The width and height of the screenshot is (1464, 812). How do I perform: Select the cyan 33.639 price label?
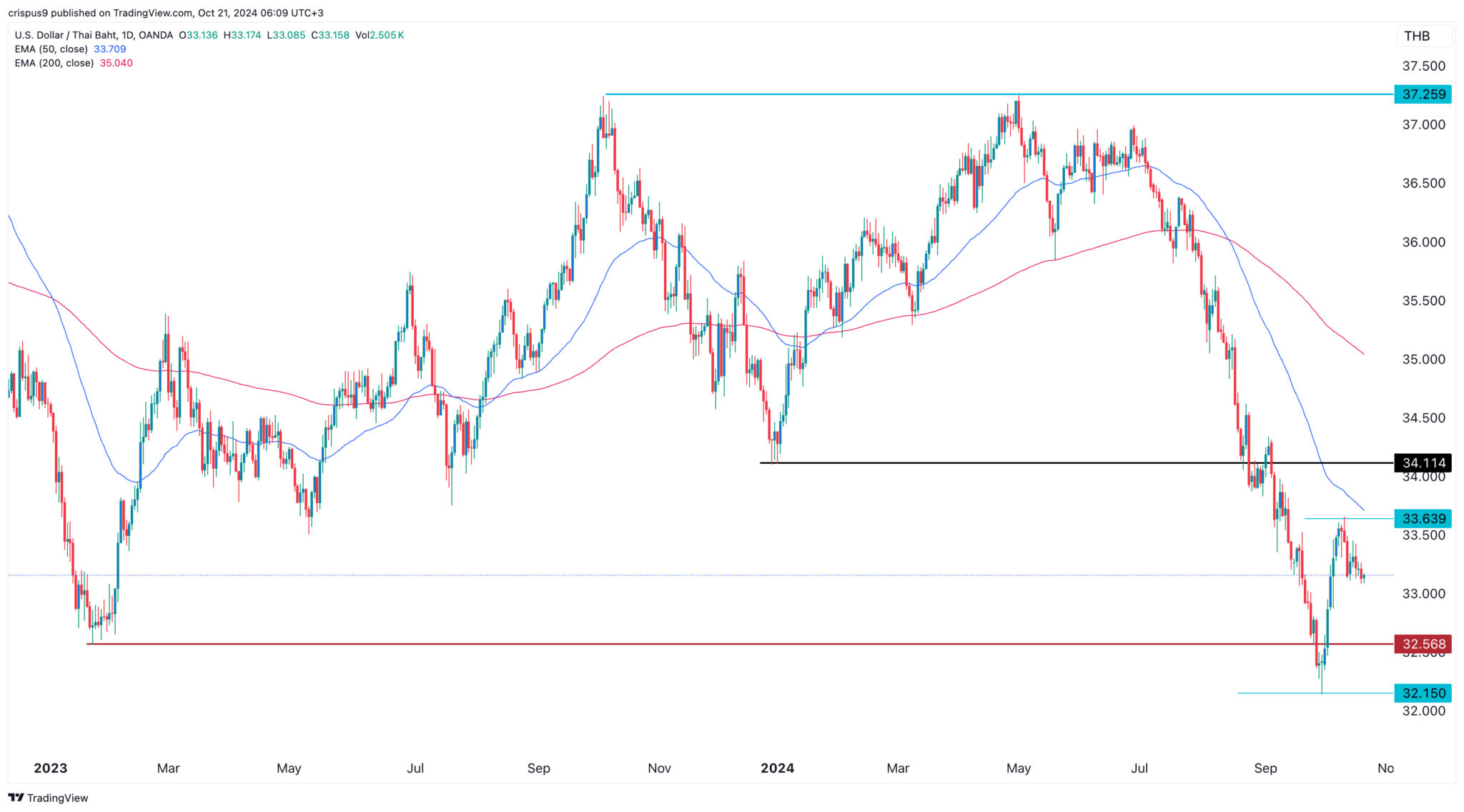point(1423,519)
